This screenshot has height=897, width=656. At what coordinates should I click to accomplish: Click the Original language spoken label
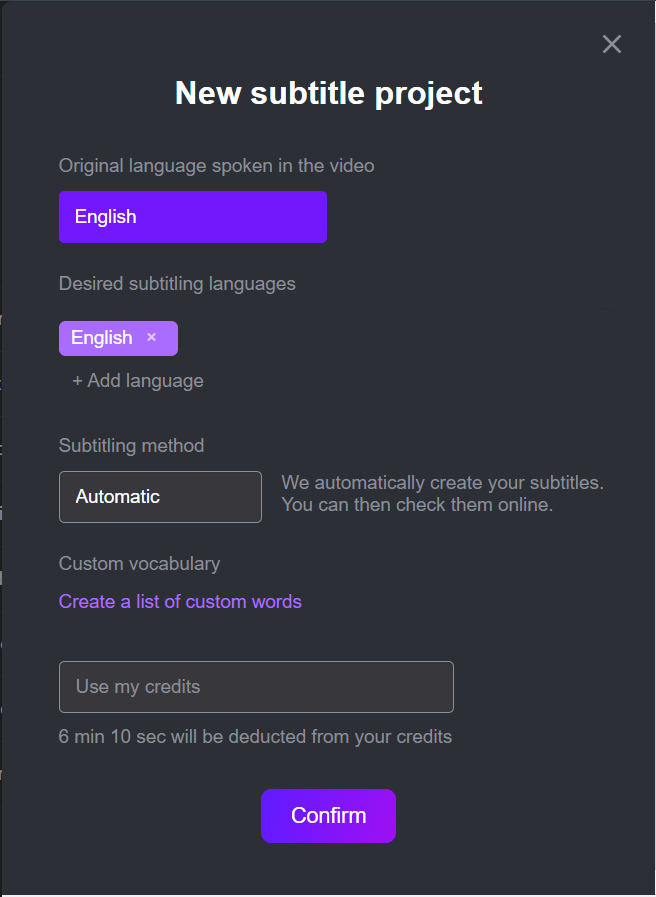pos(217,165)
